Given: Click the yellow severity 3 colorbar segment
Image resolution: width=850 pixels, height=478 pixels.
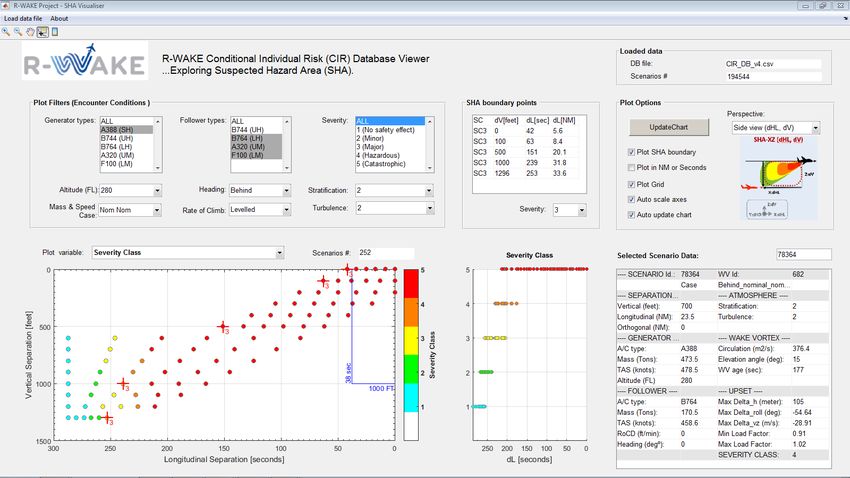Looking at the screenshot, I should [411, 340].
